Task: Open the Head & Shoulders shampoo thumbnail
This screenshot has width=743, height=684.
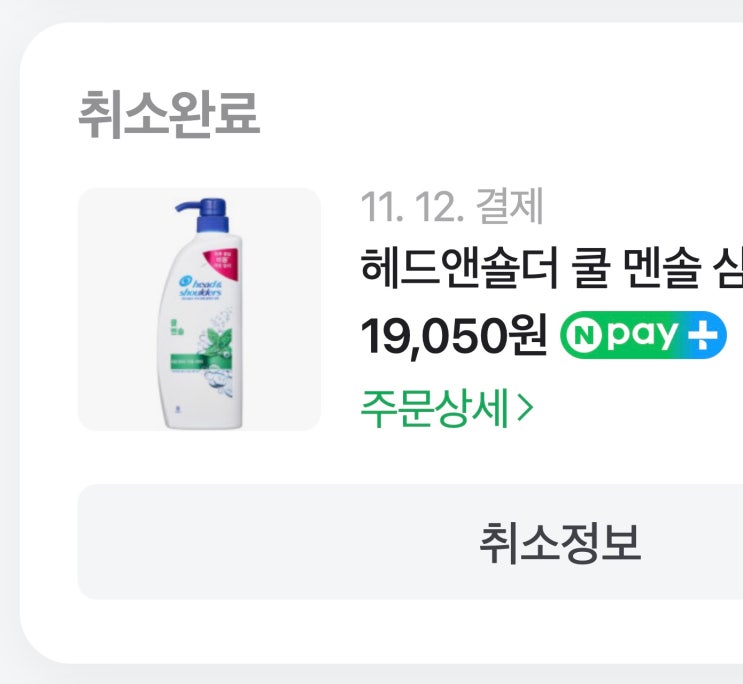Action: pos(199,310)
